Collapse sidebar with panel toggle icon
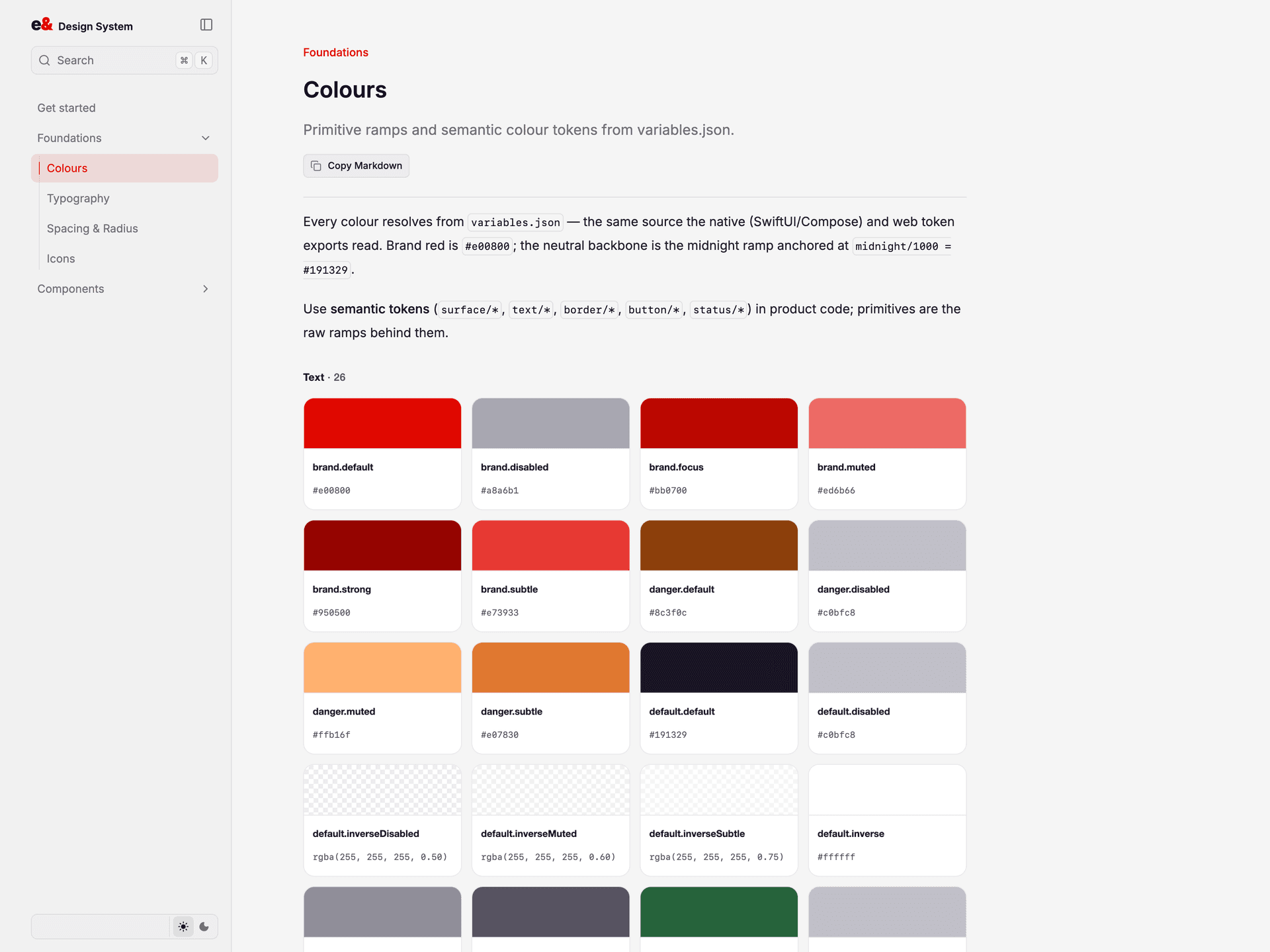Screen dimensions: 1270x952 pyautogui.click(x=206, y=25)
